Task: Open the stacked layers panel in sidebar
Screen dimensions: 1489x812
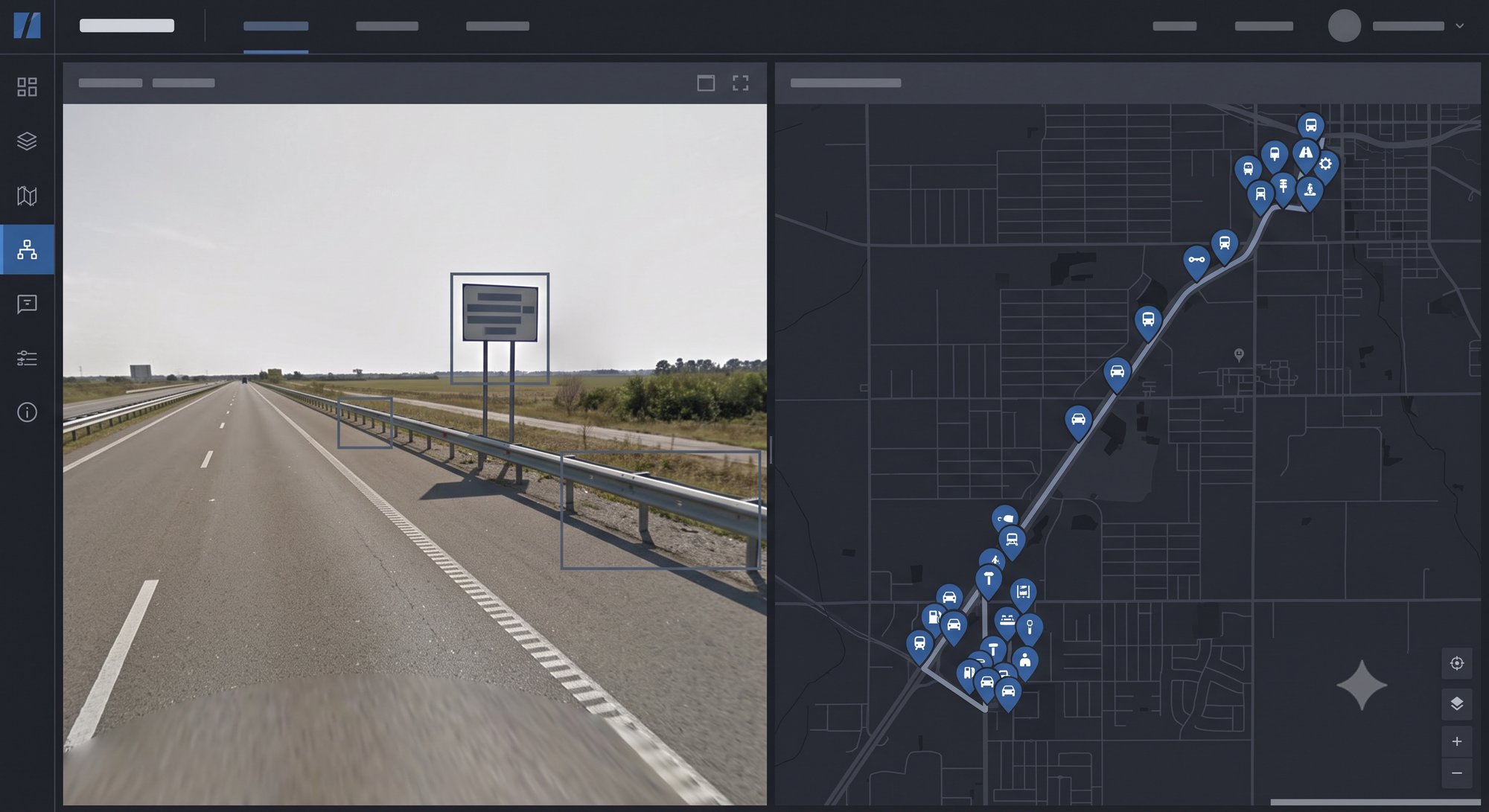Action: (x=27, y=141)
